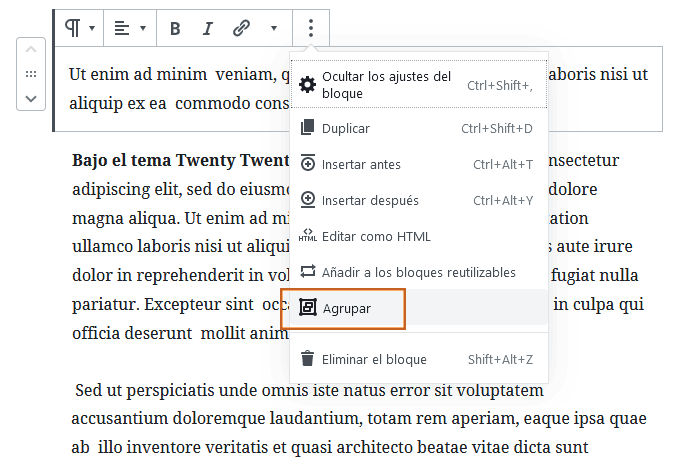This screenshot has width=681, height=461.
Task: Open more rich text controls dropdown arrow
Action: pos(274,28)
